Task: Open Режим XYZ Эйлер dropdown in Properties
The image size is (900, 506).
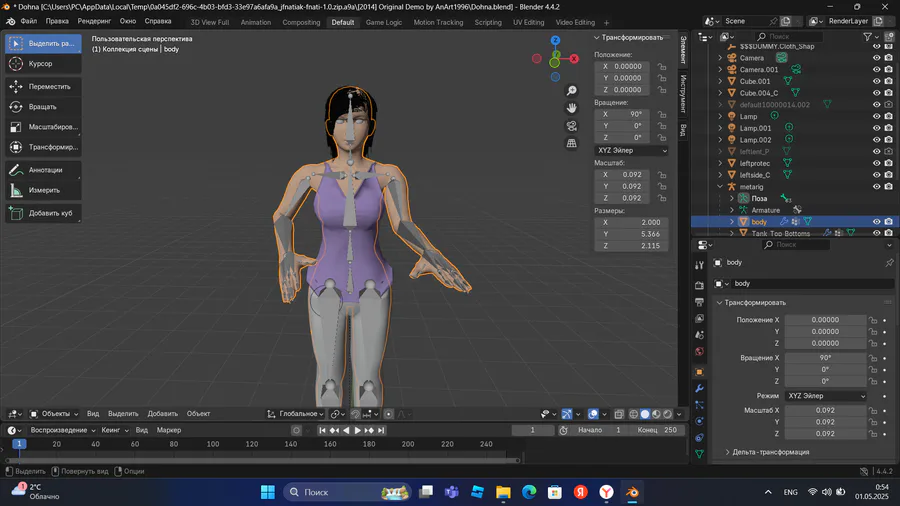Action: (825, 396)
